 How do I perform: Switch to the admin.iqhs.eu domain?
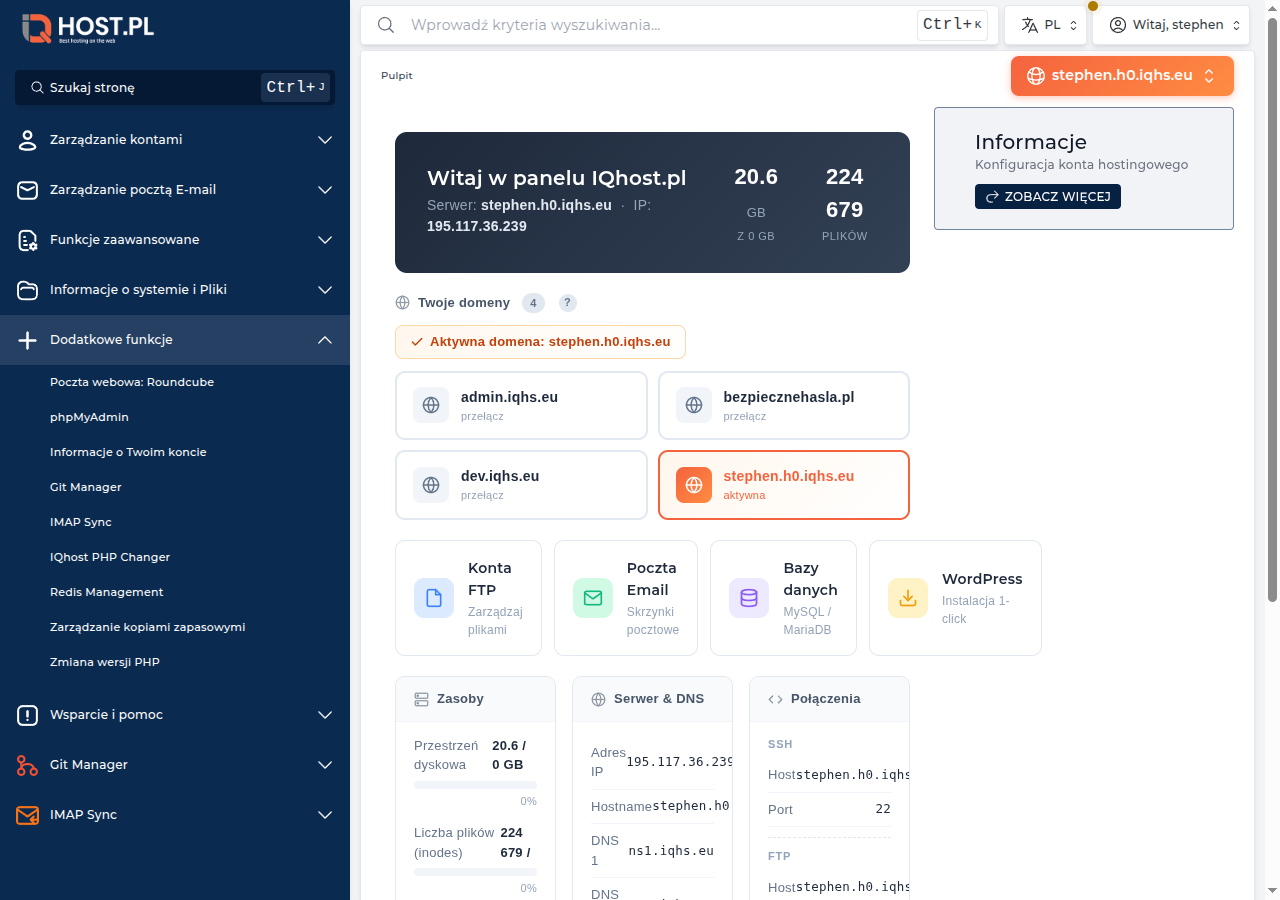[x=521, y=405]
